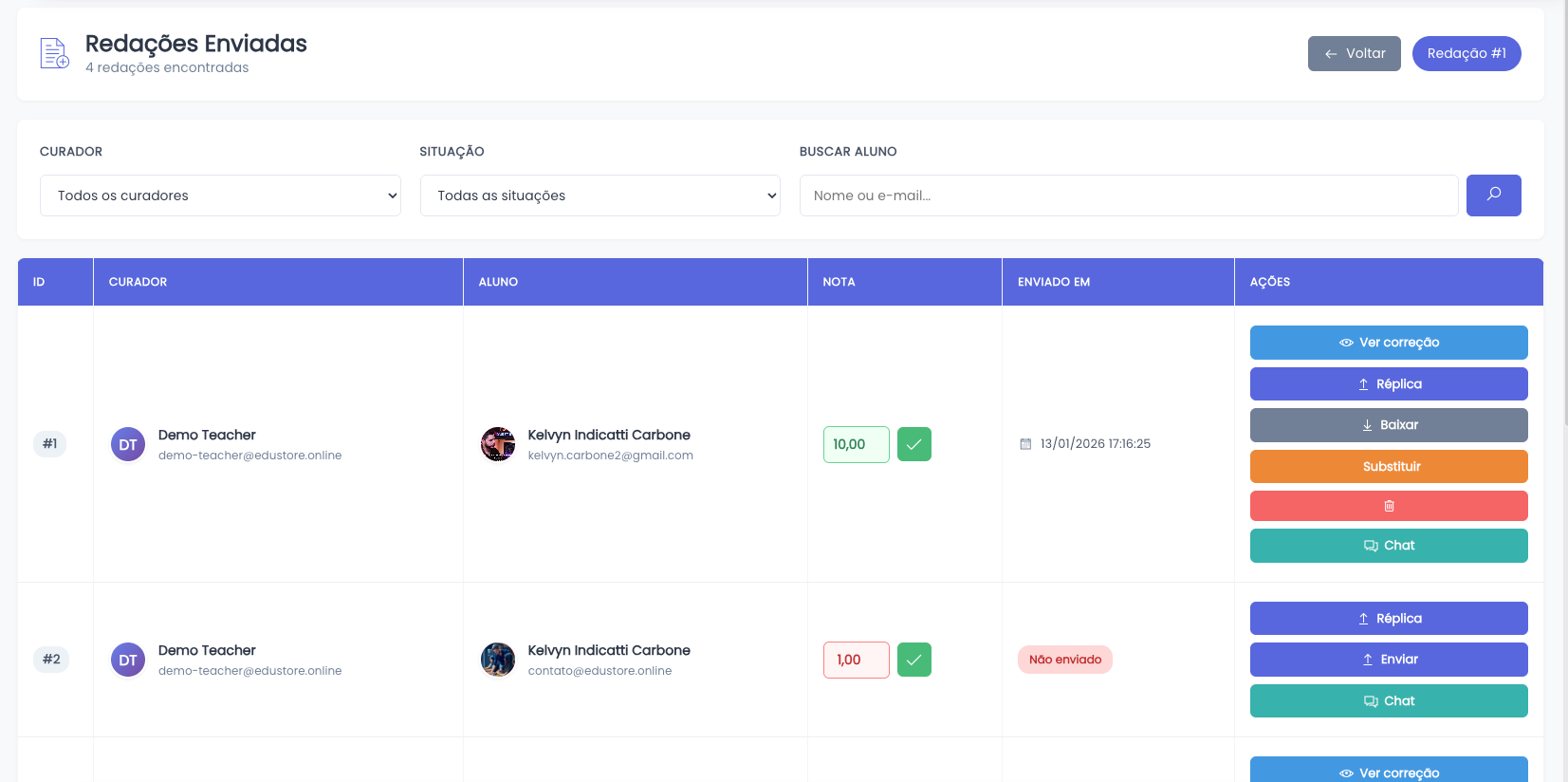
Task: Click the Nota column header
Action: tap(839, 282)
